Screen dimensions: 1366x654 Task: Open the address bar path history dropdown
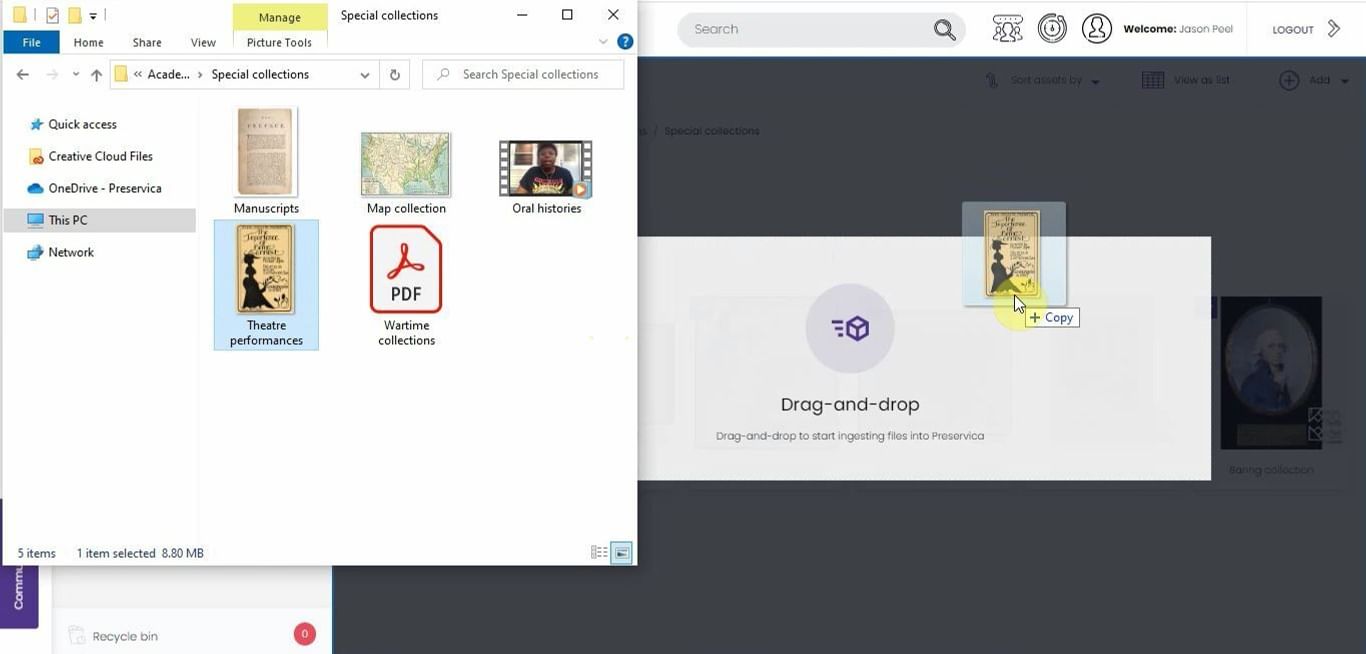coord(365,75)
